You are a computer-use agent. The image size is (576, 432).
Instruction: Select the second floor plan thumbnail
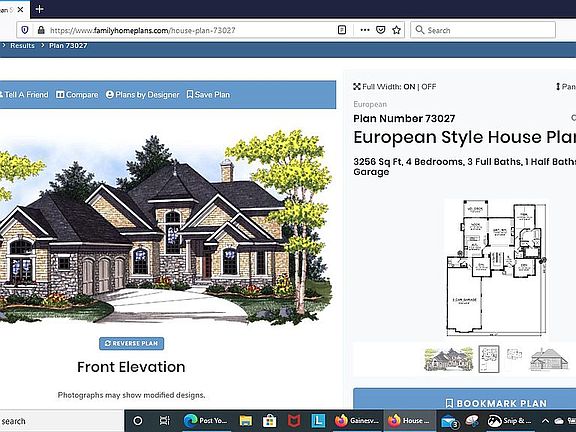[514, 355]
